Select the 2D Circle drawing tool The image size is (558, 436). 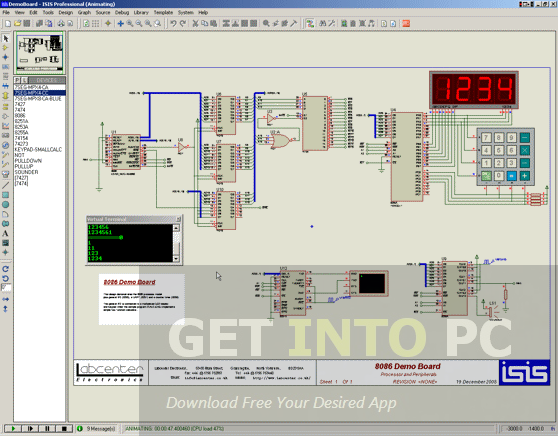(6, 204)
